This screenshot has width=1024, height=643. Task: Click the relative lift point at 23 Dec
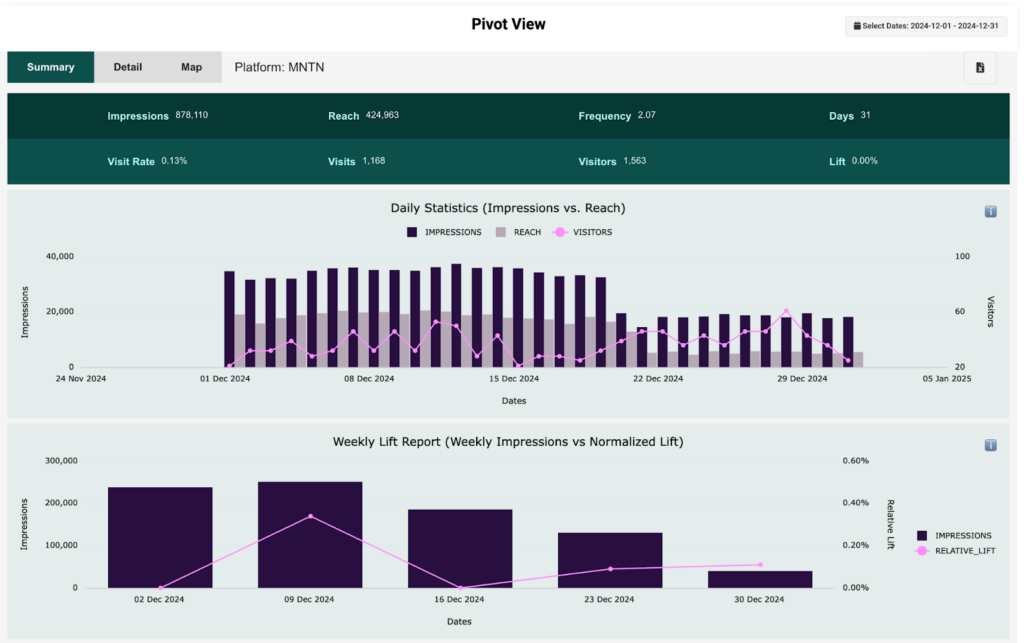click(610, 569)
